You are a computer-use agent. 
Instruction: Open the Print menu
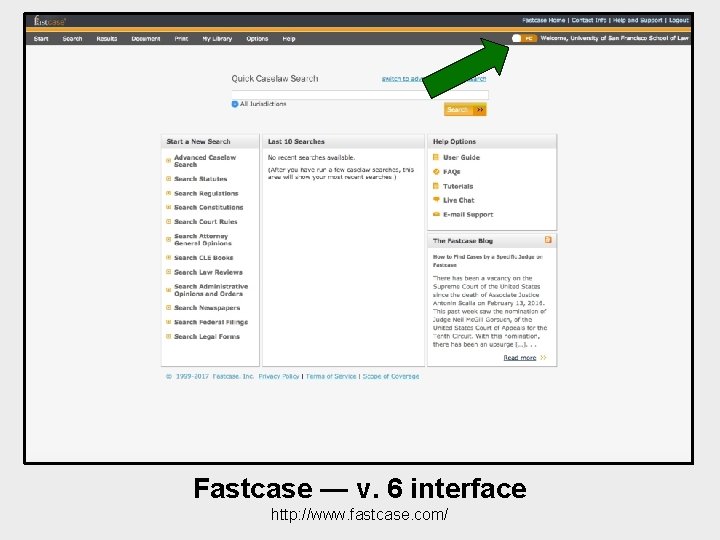tap(181, 39)
